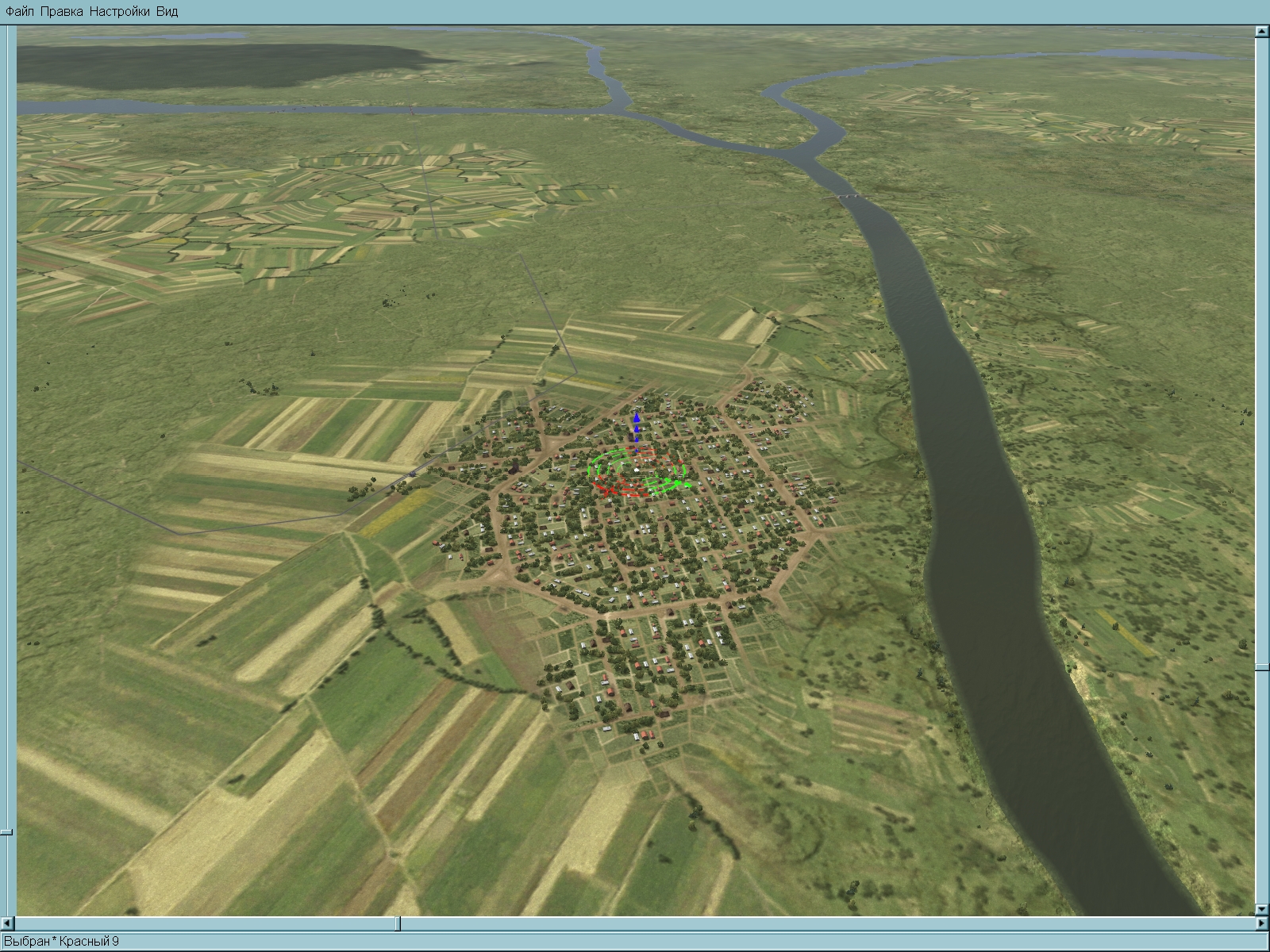The width and height of the screenshot is (1270, 952).
Task: Click the horizontal scrollbar left arrow
Action: [x=8, y=923]
